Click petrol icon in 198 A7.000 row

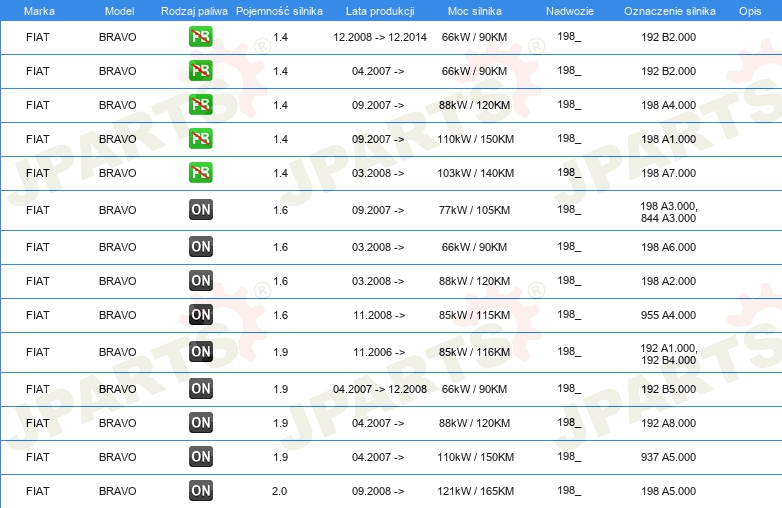pos(200,172)
